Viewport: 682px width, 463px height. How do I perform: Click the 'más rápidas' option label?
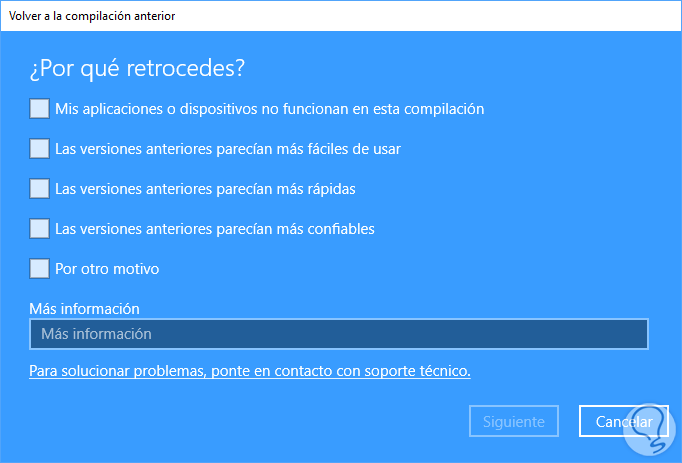(x=205, y=189)
